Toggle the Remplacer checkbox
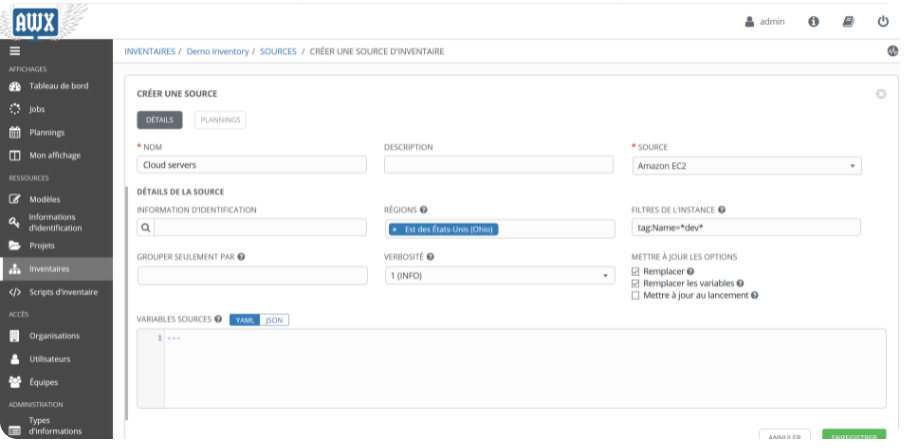The image size is (908, 448). [635, 271]
